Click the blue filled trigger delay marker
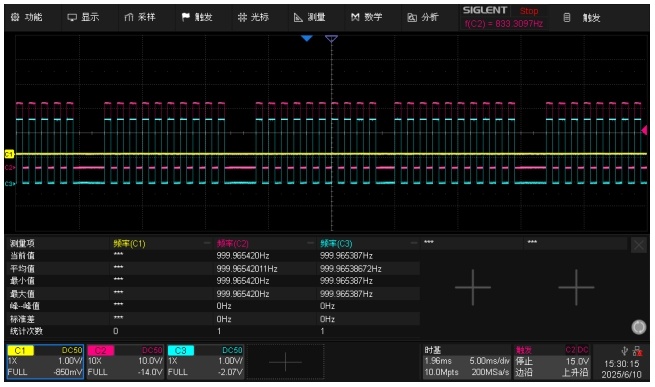 (x=307, y=38)
